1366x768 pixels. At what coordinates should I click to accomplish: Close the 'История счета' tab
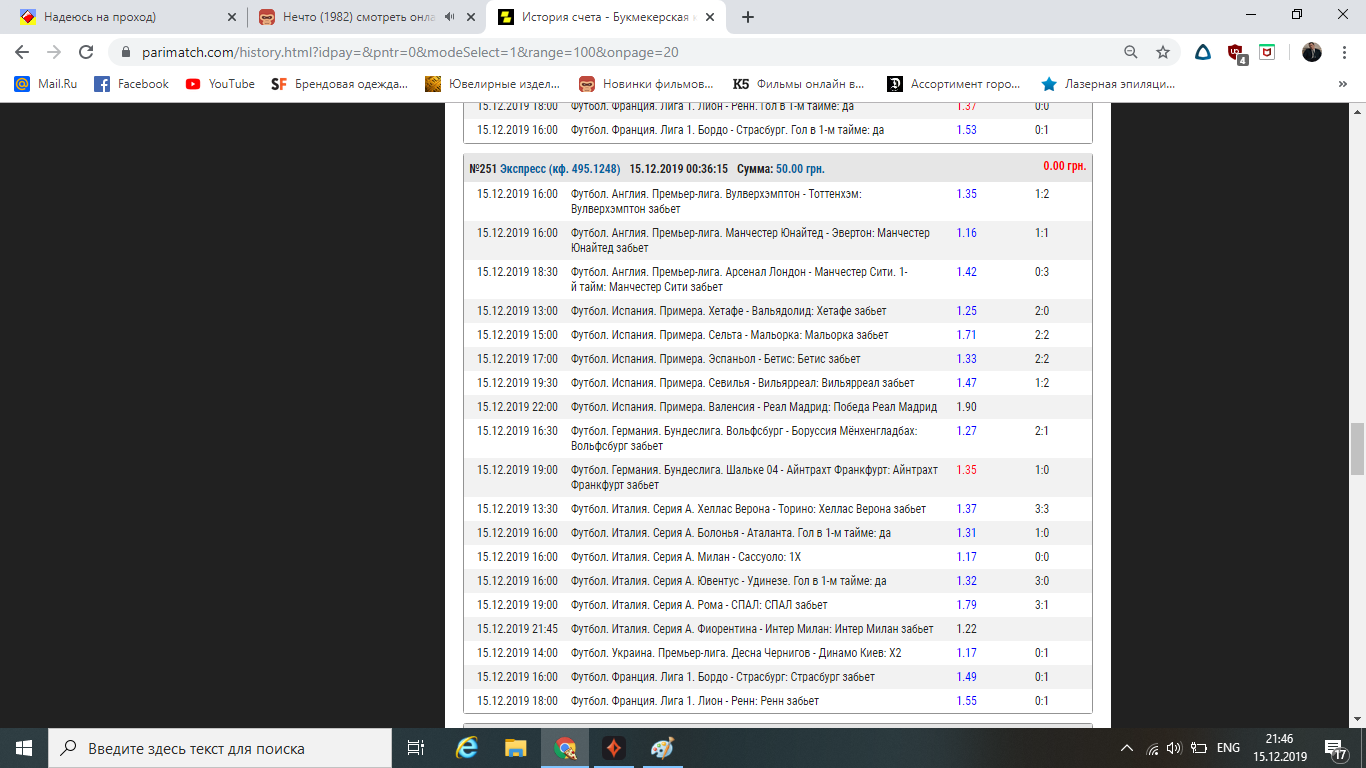[x=712, y=17]
